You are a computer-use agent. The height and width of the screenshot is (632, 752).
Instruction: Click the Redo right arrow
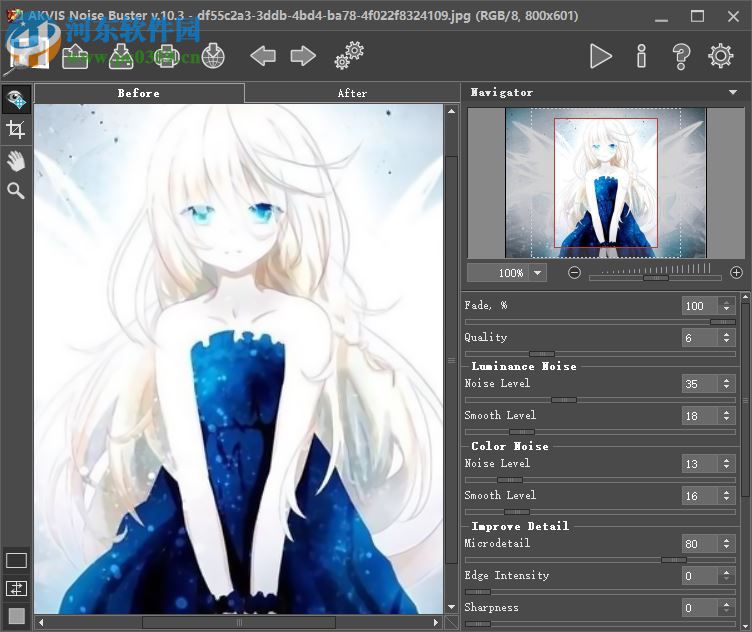click(303, 56)
